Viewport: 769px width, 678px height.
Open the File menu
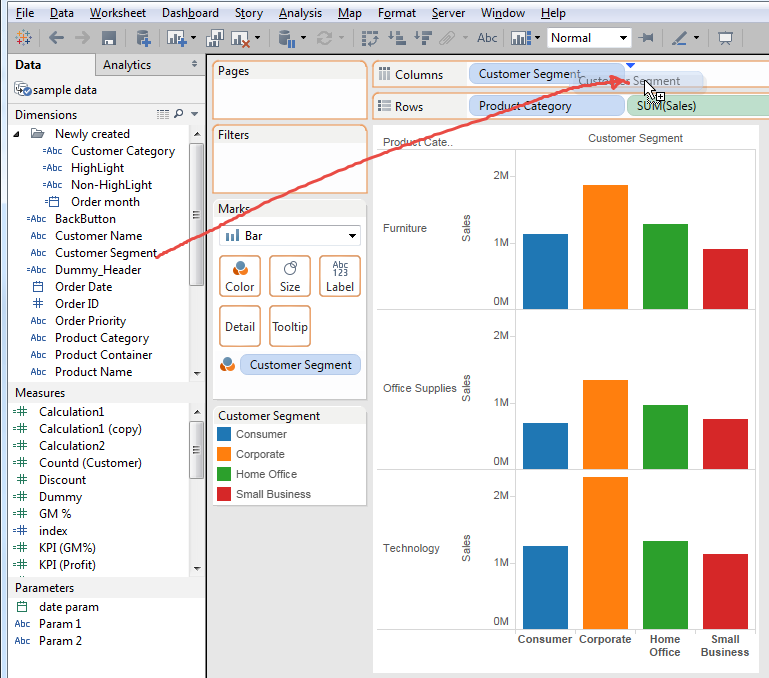click(25, 13)
